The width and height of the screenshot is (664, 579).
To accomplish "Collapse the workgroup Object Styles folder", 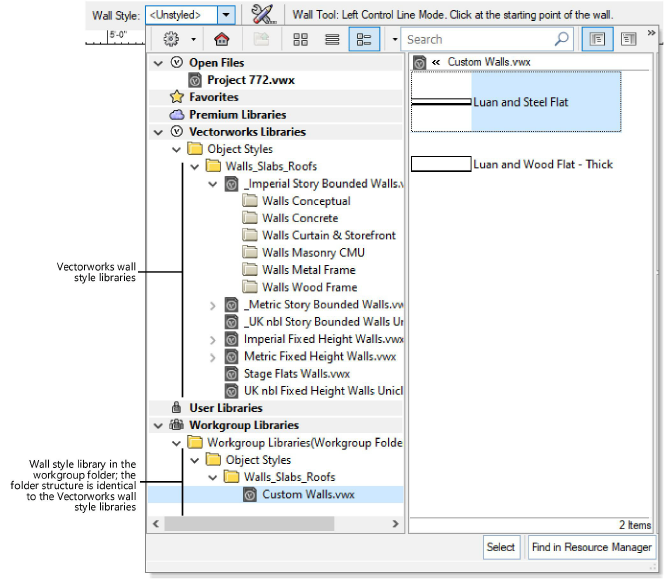I will (x=195, y=460).
